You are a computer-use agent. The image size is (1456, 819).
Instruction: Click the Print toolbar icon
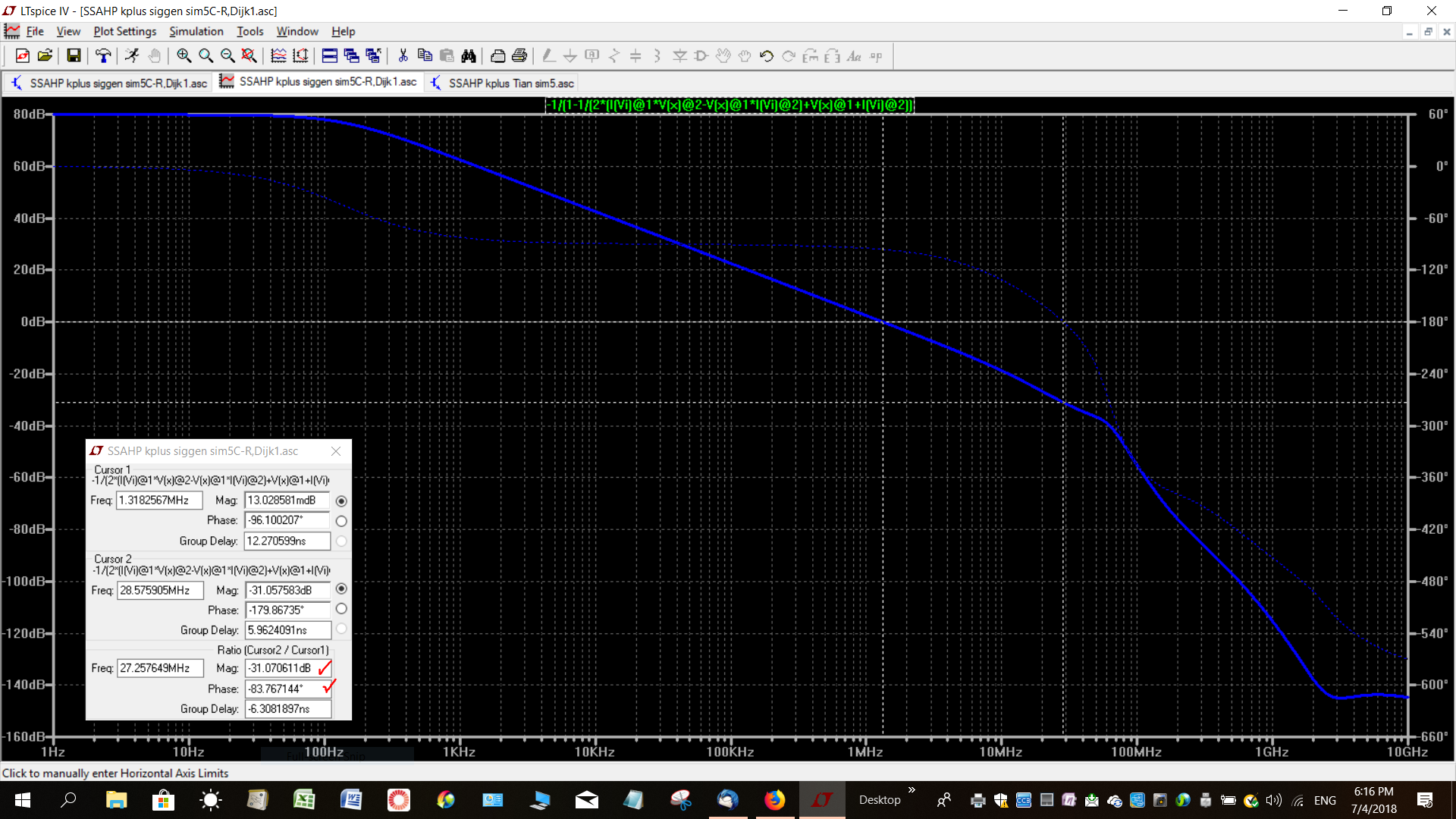point(519,55)
